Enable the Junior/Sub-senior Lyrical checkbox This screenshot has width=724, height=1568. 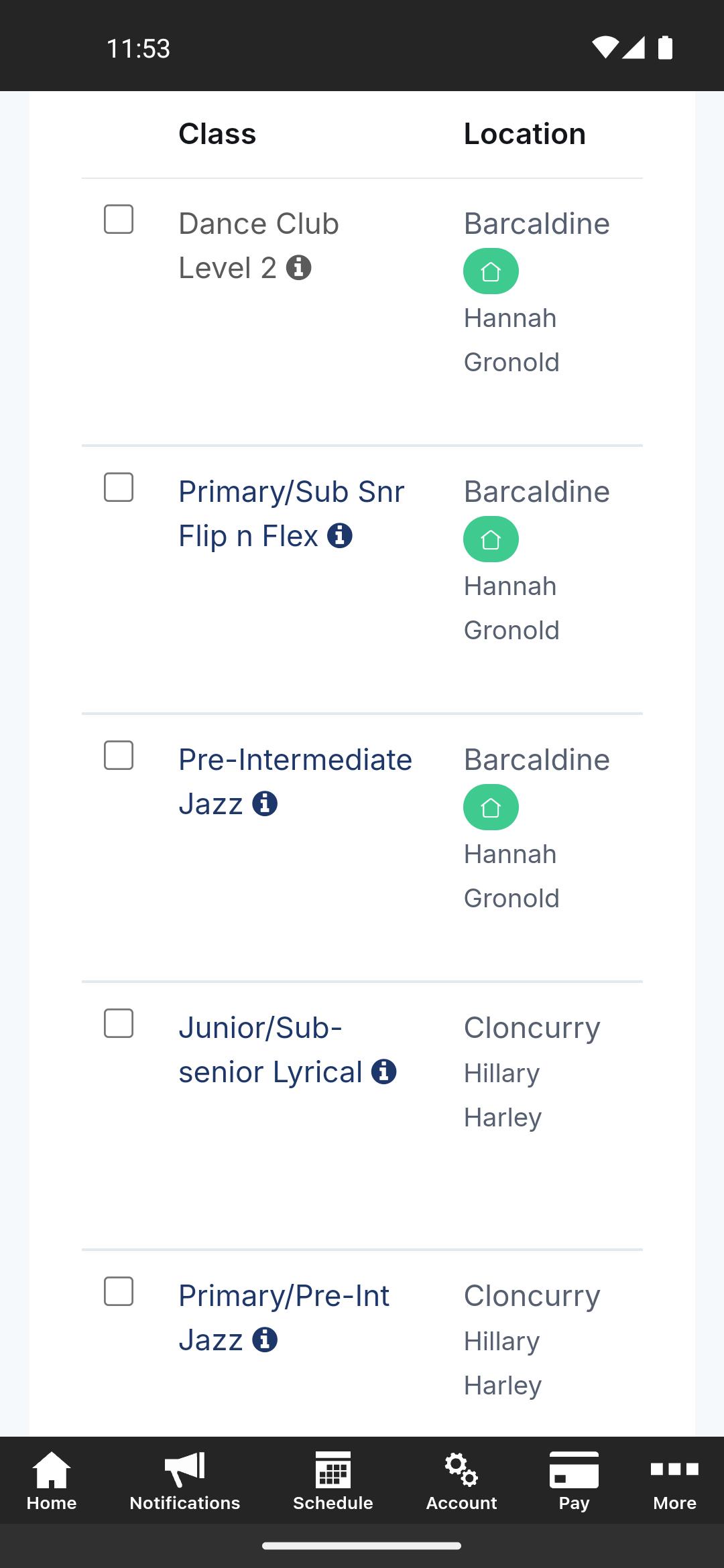pyautogui.click(x=119, y=1024)
